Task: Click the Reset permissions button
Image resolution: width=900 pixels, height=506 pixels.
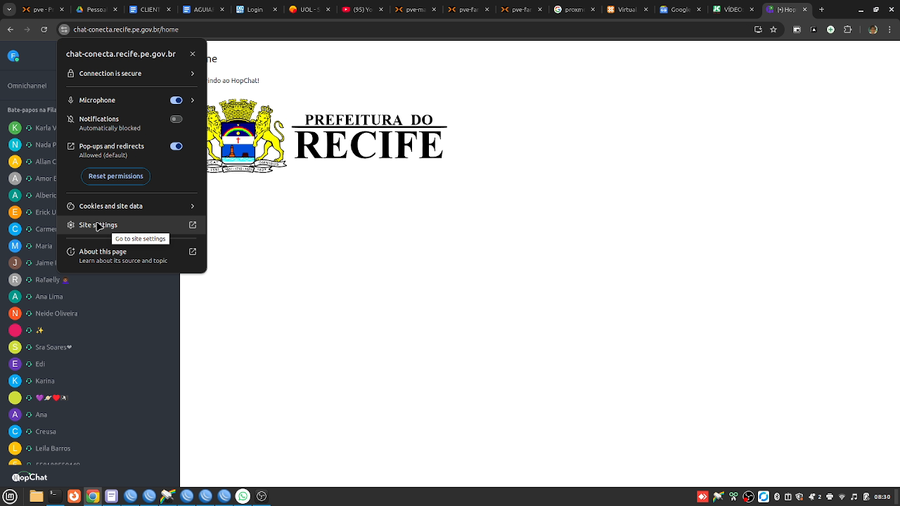Action: pyautogui.click(x=115, y=176)
